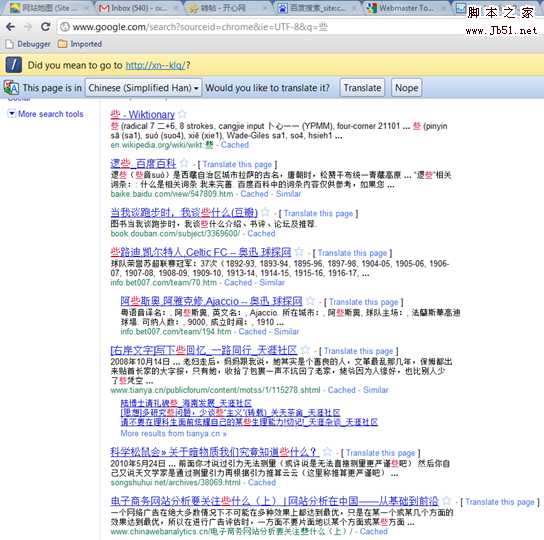Open the songshuhui.net result title

(214, 452)
